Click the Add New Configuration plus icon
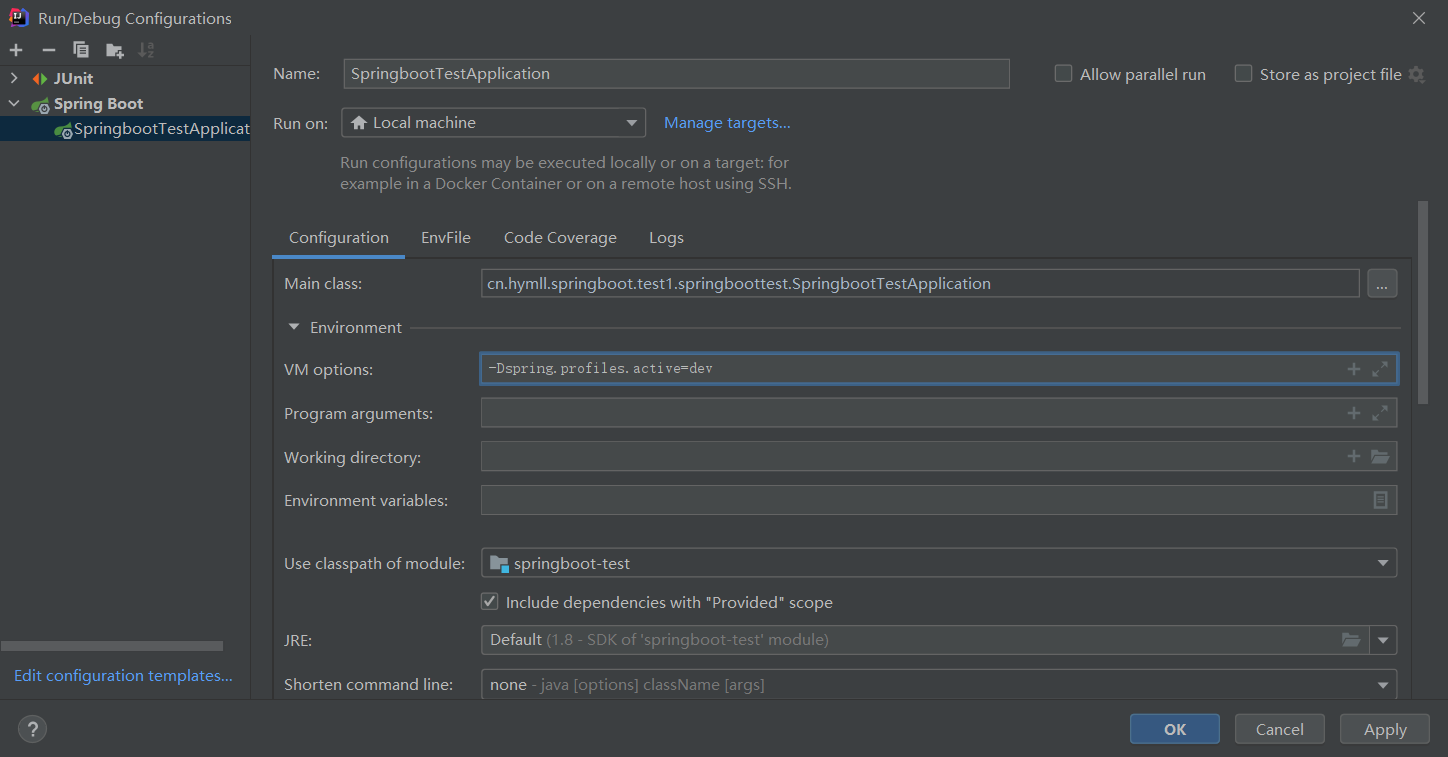The width and height of the screenshot is (1448, 757). click(16, 50)
